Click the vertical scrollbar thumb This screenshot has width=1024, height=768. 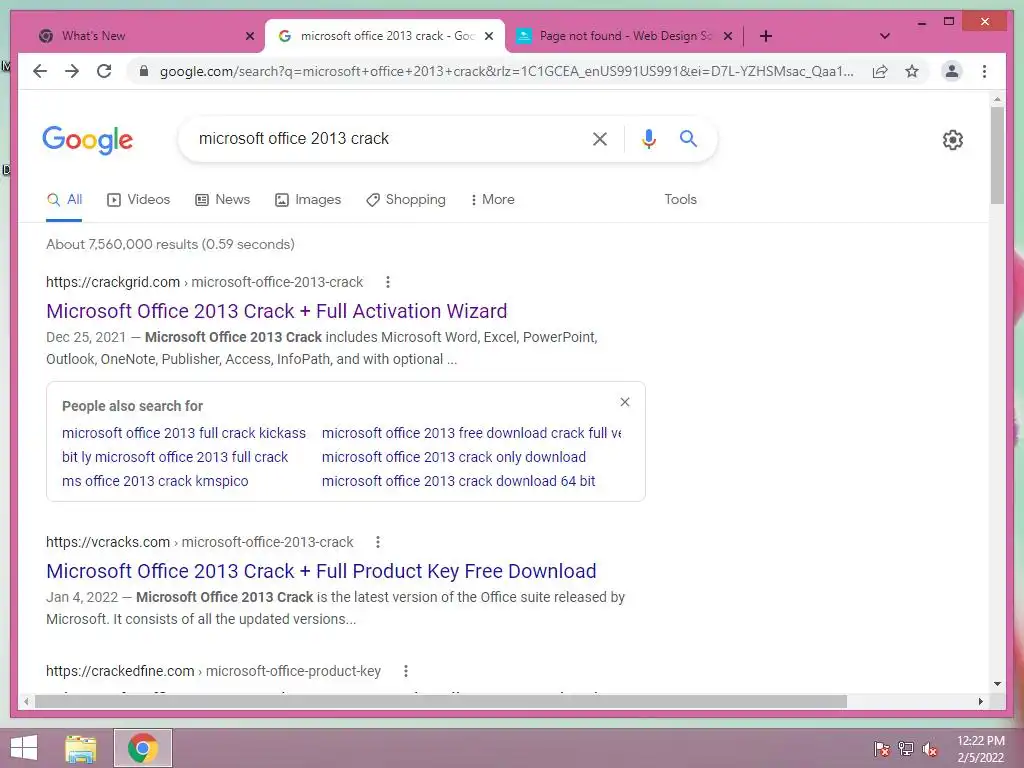[997, 155]
